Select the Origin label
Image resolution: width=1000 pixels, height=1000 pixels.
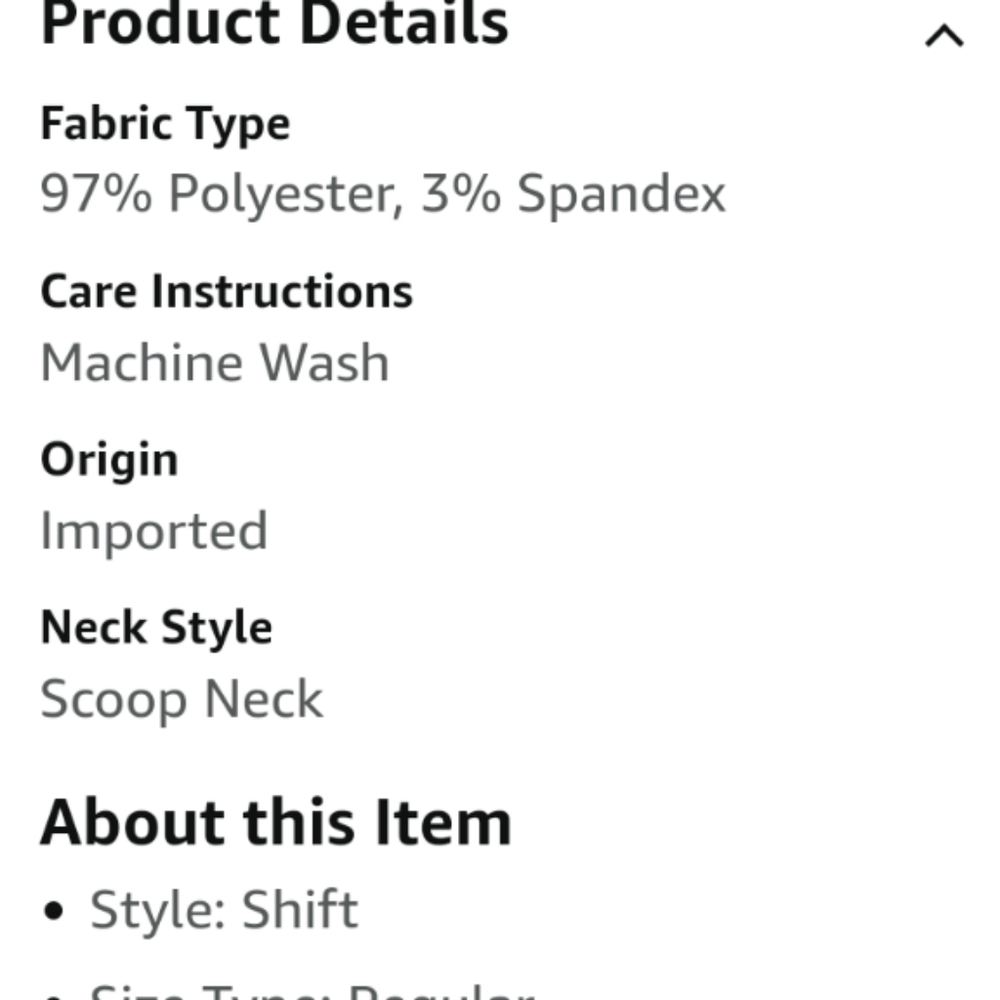109,460
